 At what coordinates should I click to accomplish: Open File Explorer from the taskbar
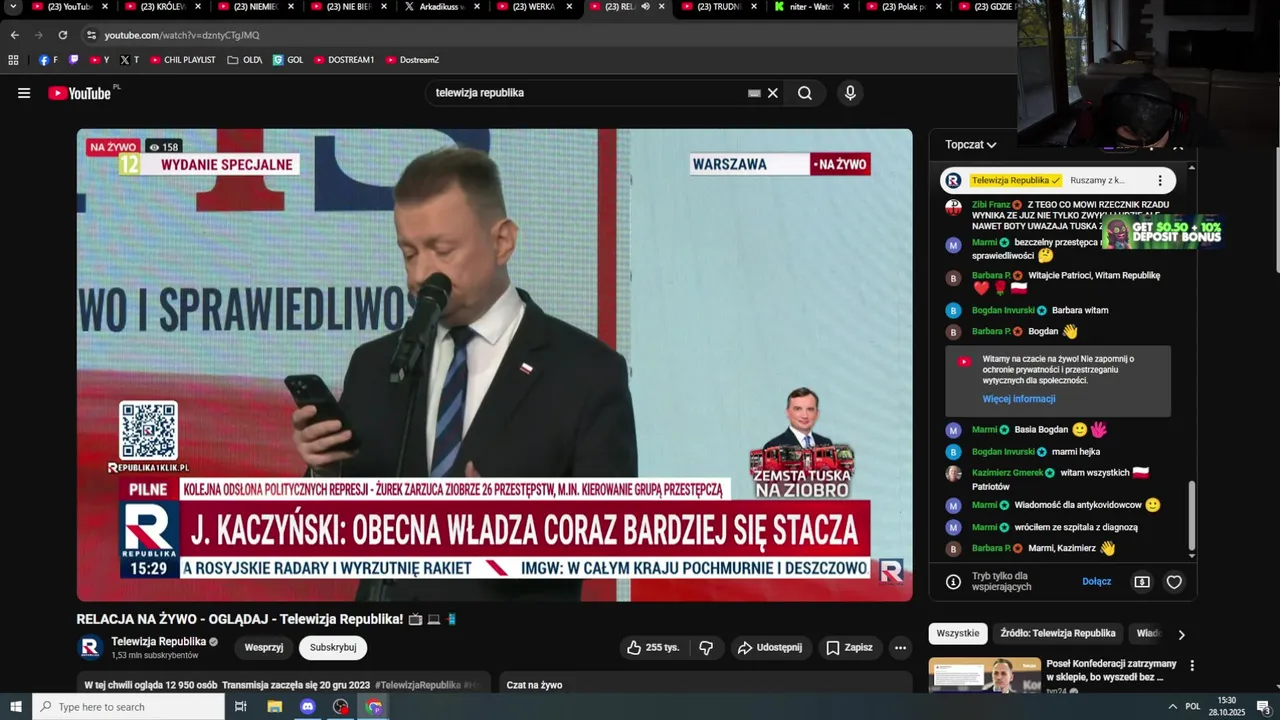(274, 707)
